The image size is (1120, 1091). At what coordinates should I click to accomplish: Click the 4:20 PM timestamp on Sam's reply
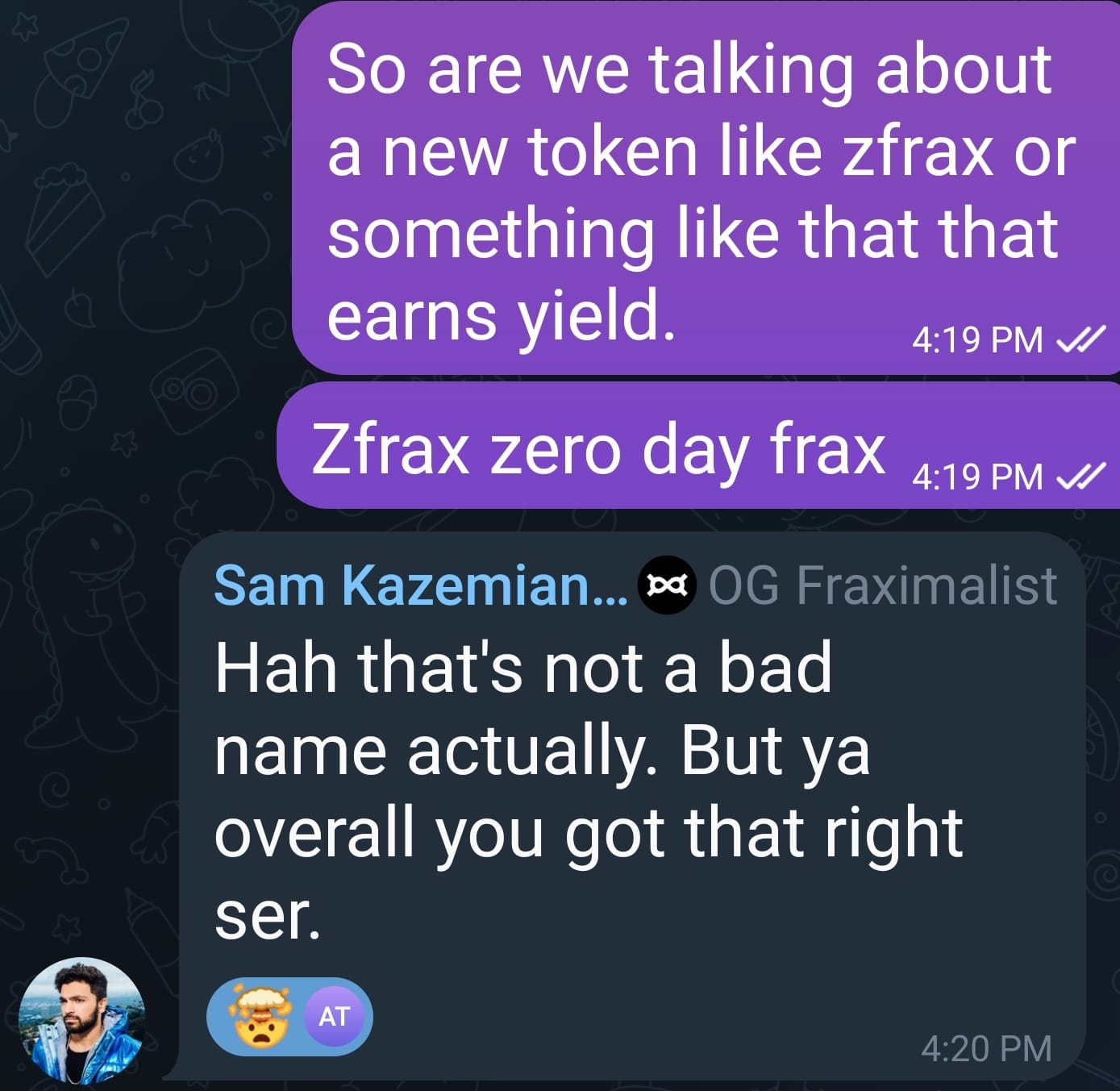click(985, 1048)
